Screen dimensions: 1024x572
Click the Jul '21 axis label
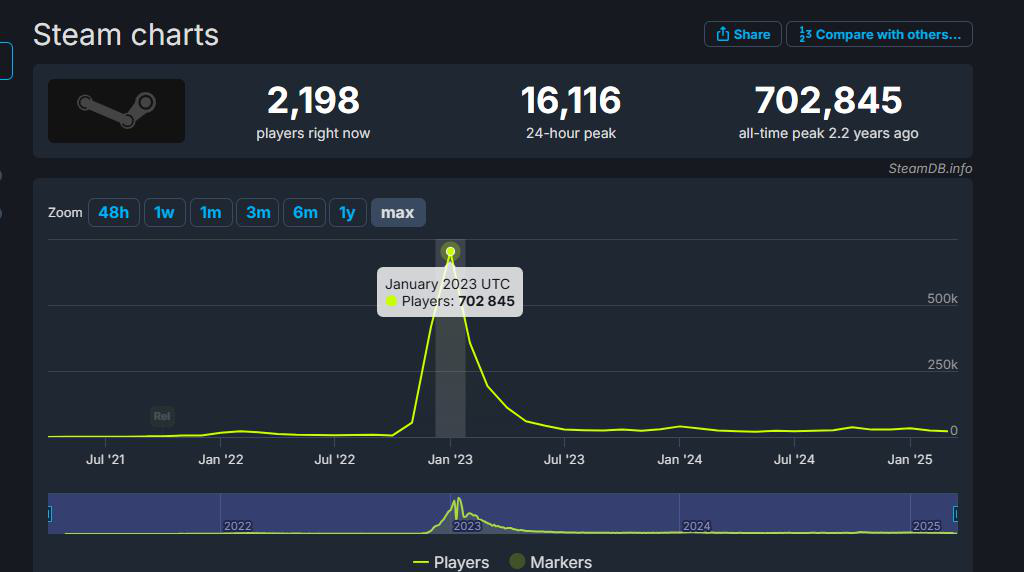click(105, 460)
